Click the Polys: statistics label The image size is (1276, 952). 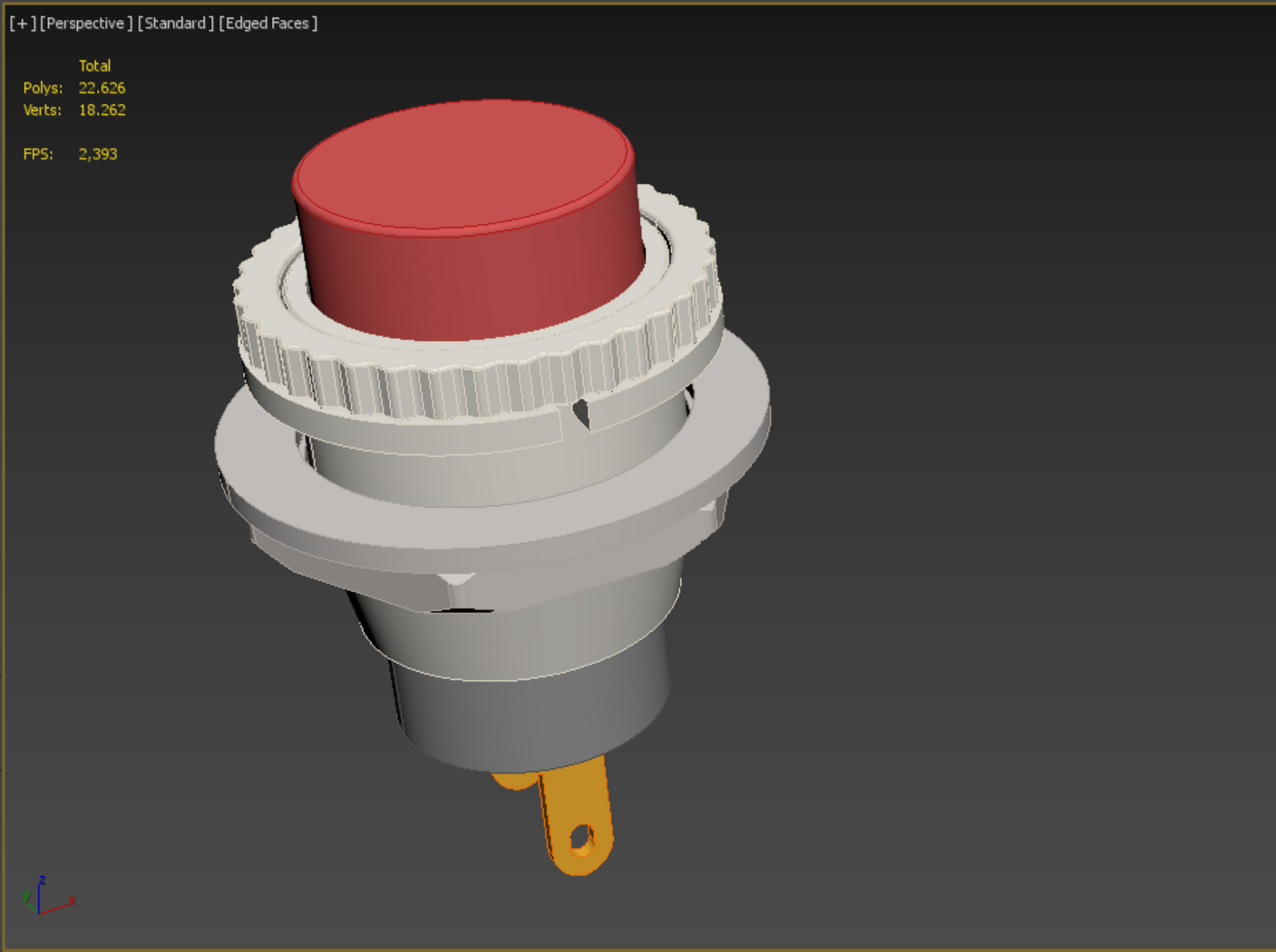click(43, 88)
